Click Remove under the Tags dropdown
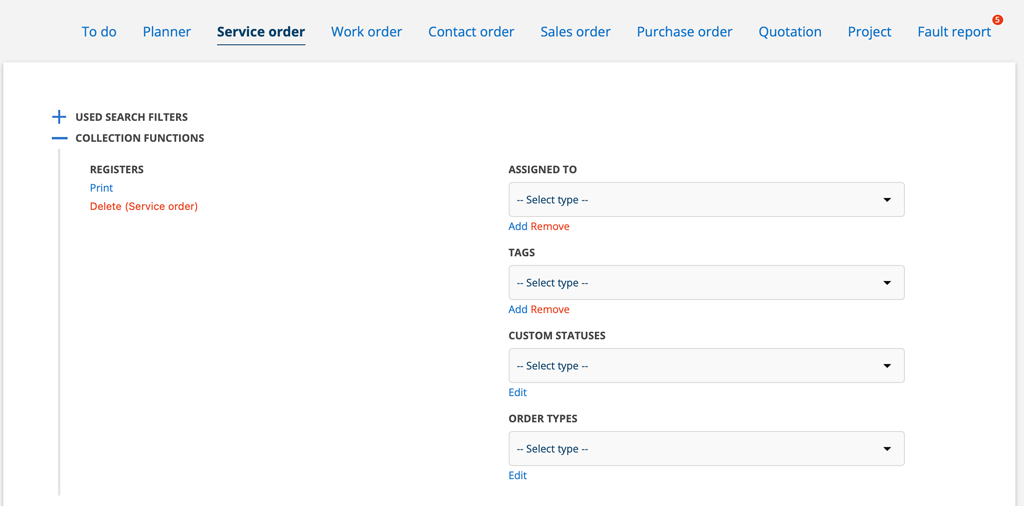This screenshot has width=1024, height=506. [550, 309]
